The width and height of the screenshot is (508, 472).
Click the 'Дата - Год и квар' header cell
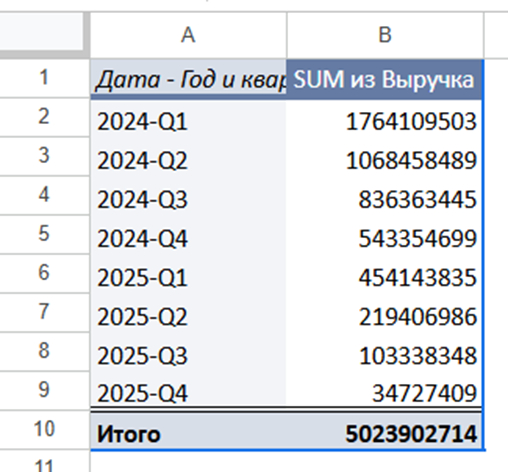(188, 79)
